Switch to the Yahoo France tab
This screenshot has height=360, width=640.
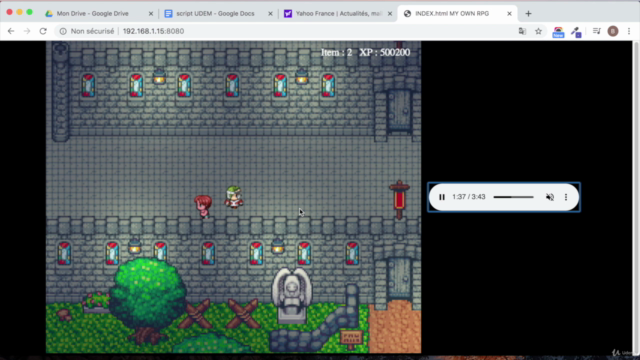click(338, 13)
